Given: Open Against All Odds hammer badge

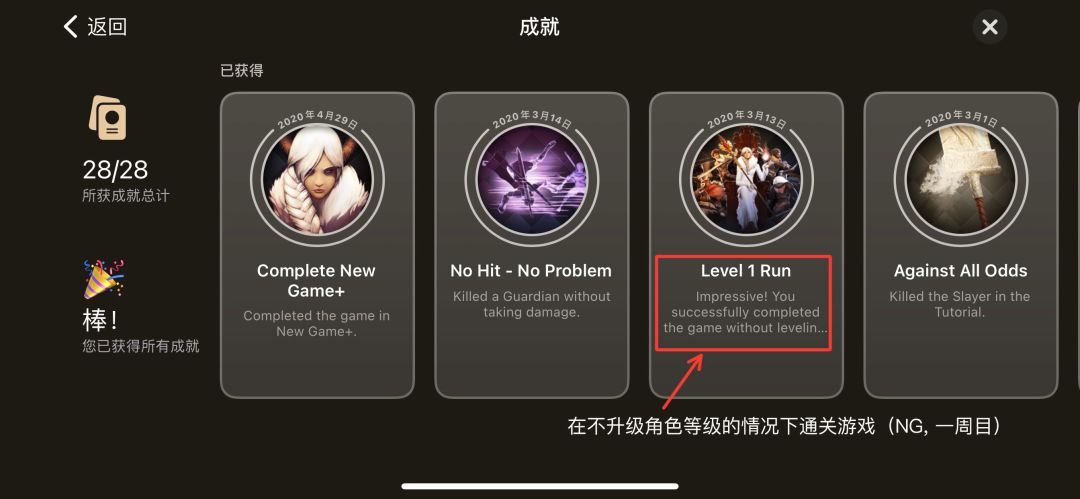Looking at the screenshot, I should [x=961, y=181].
